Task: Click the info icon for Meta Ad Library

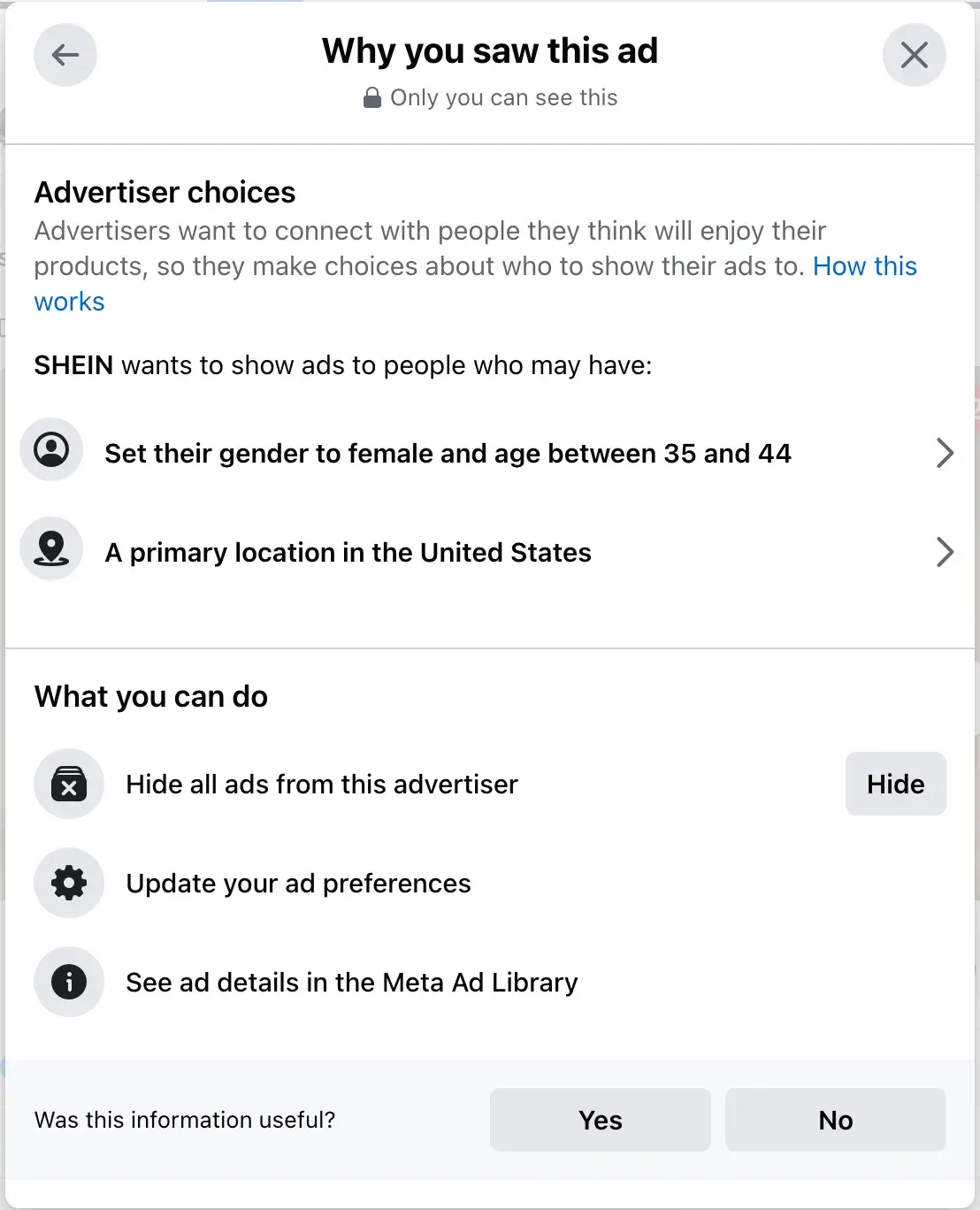Action: pos(69,982)
